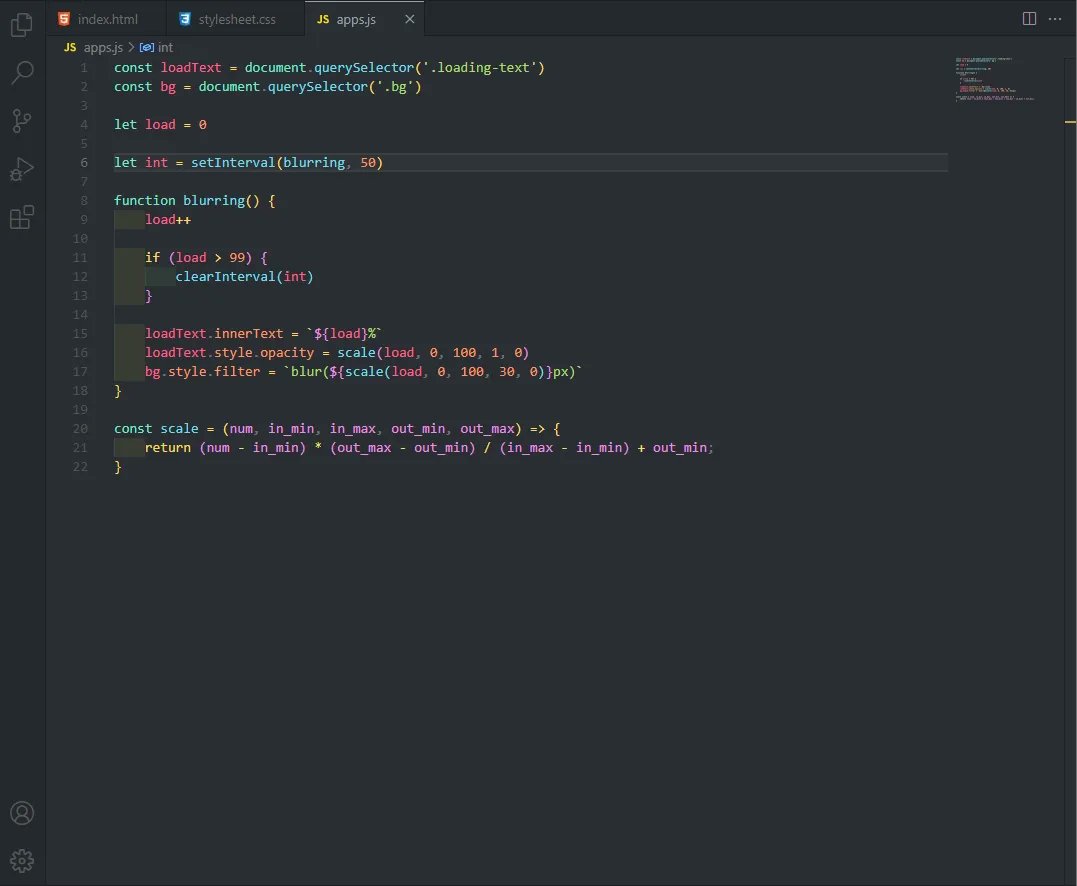Click the code minimap preview
The width and height of the screenshot is (1077, 886).
[x=994, y=79]
